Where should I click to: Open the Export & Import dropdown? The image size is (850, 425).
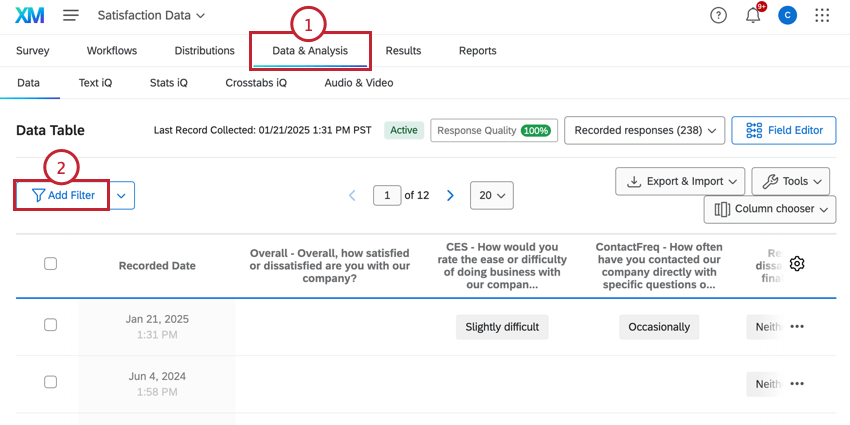(x=680, y=181)
